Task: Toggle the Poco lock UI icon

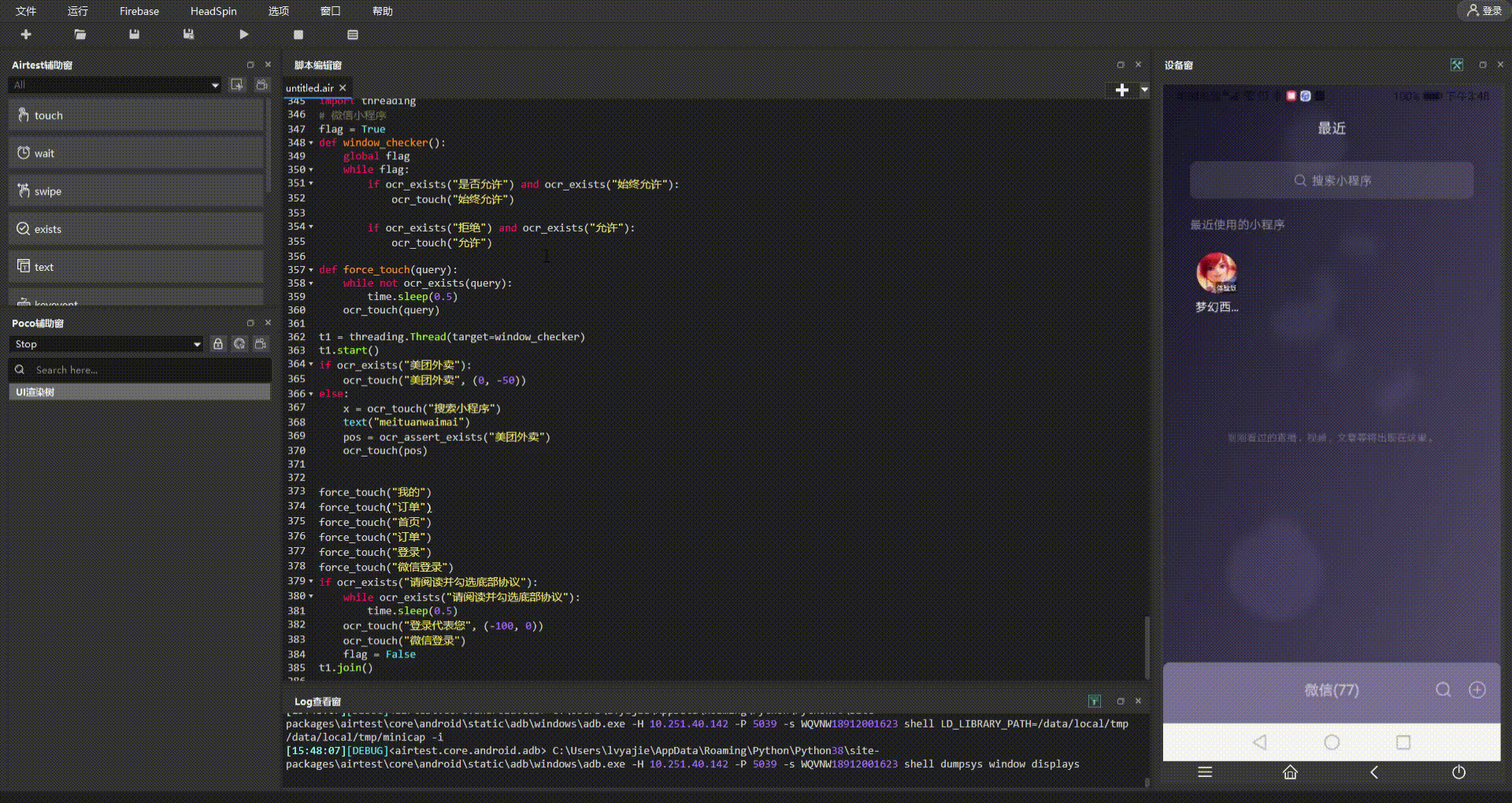Action: (x=218, y=344)
